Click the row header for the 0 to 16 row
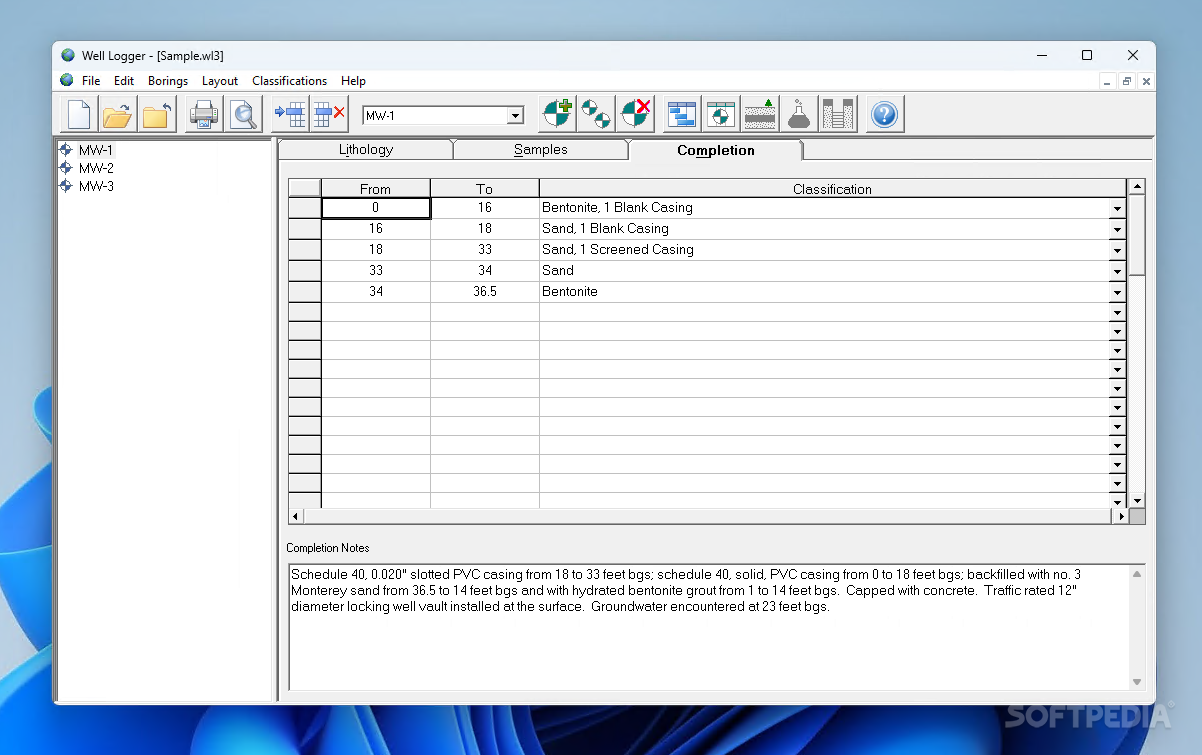Image resolution: width=1202 pixels, height=755 pixels. [305, 208]
